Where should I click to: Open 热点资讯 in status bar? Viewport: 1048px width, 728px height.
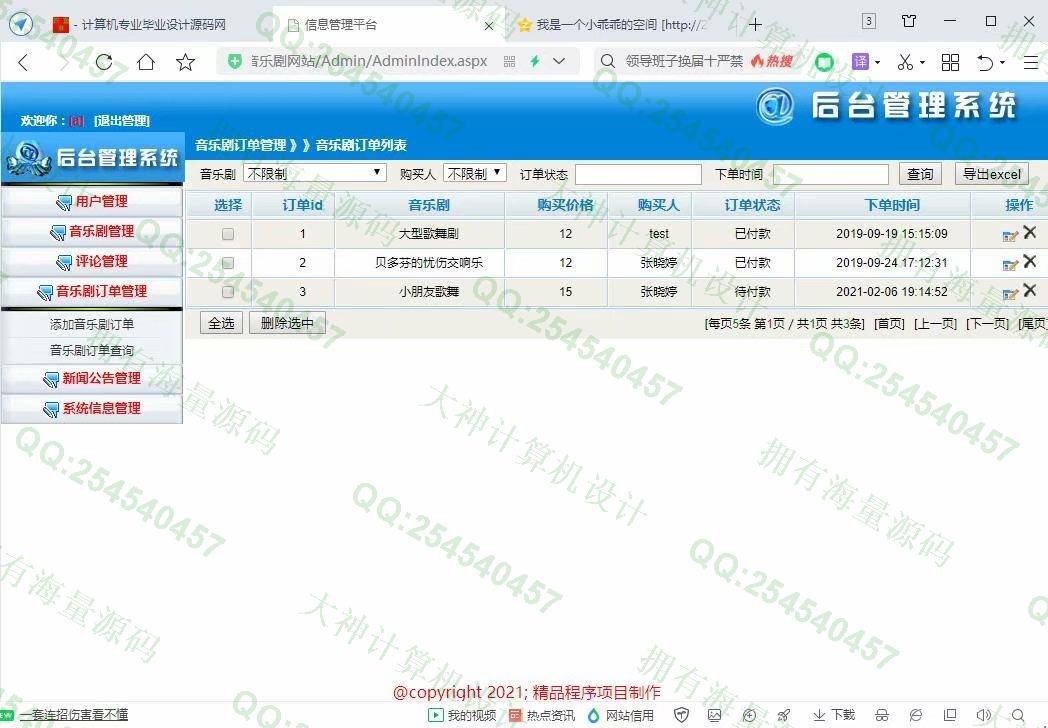[x=542, y=715]
